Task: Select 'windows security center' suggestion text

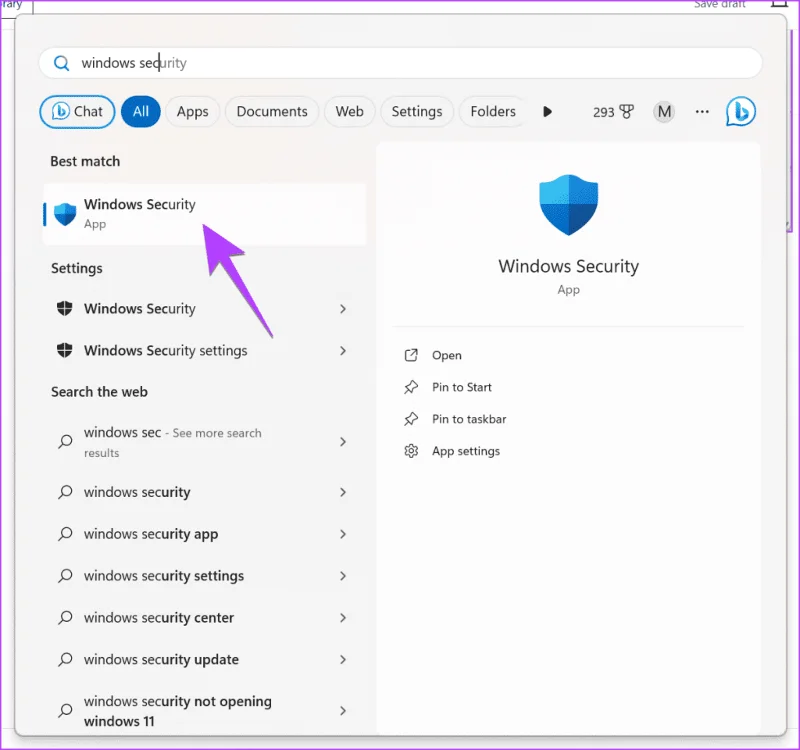Action: pyautogui.click(x=159, y=618)
